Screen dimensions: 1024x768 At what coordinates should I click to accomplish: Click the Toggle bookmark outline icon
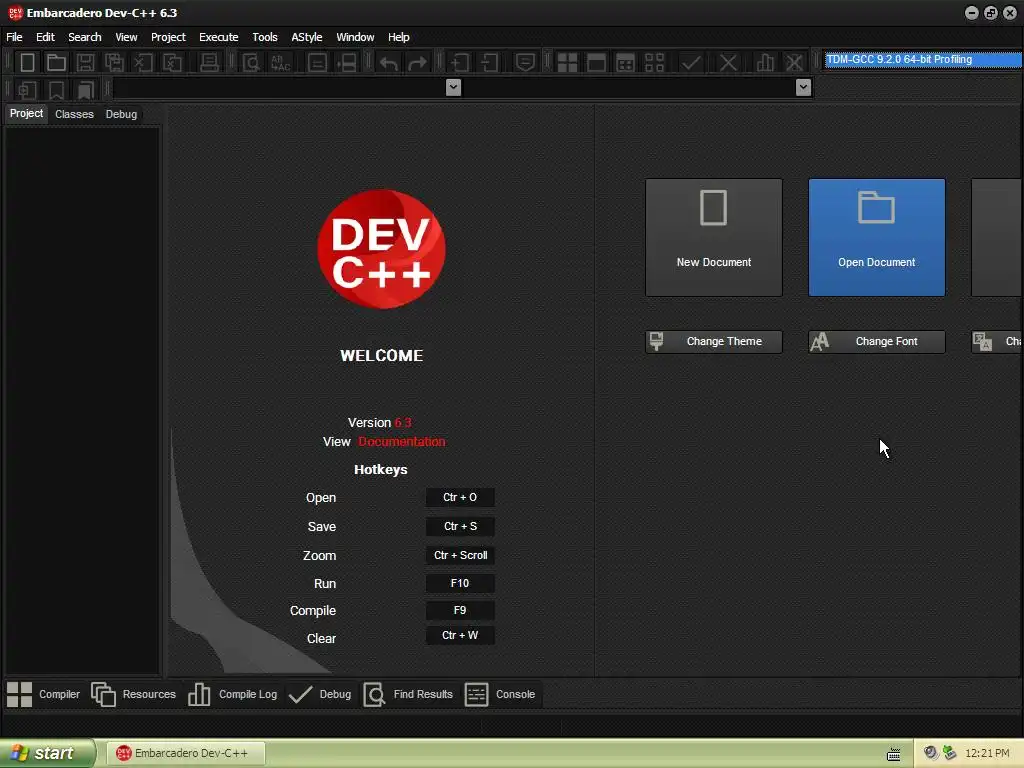[56, 89]
